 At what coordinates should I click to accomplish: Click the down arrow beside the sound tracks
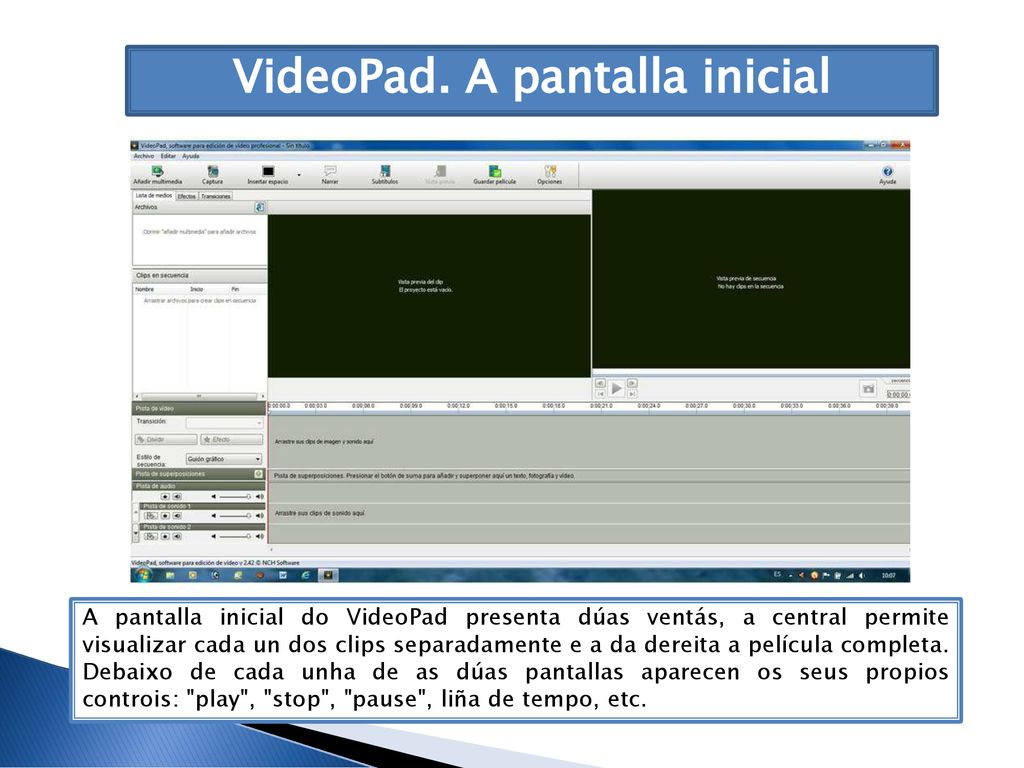(136, 533)
